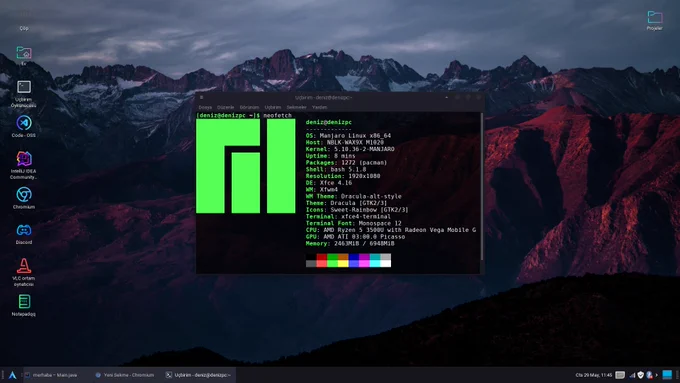Click the green Manjaro ASCII logo
Viewport: 680px width, 383px height.
click(246, 166)
